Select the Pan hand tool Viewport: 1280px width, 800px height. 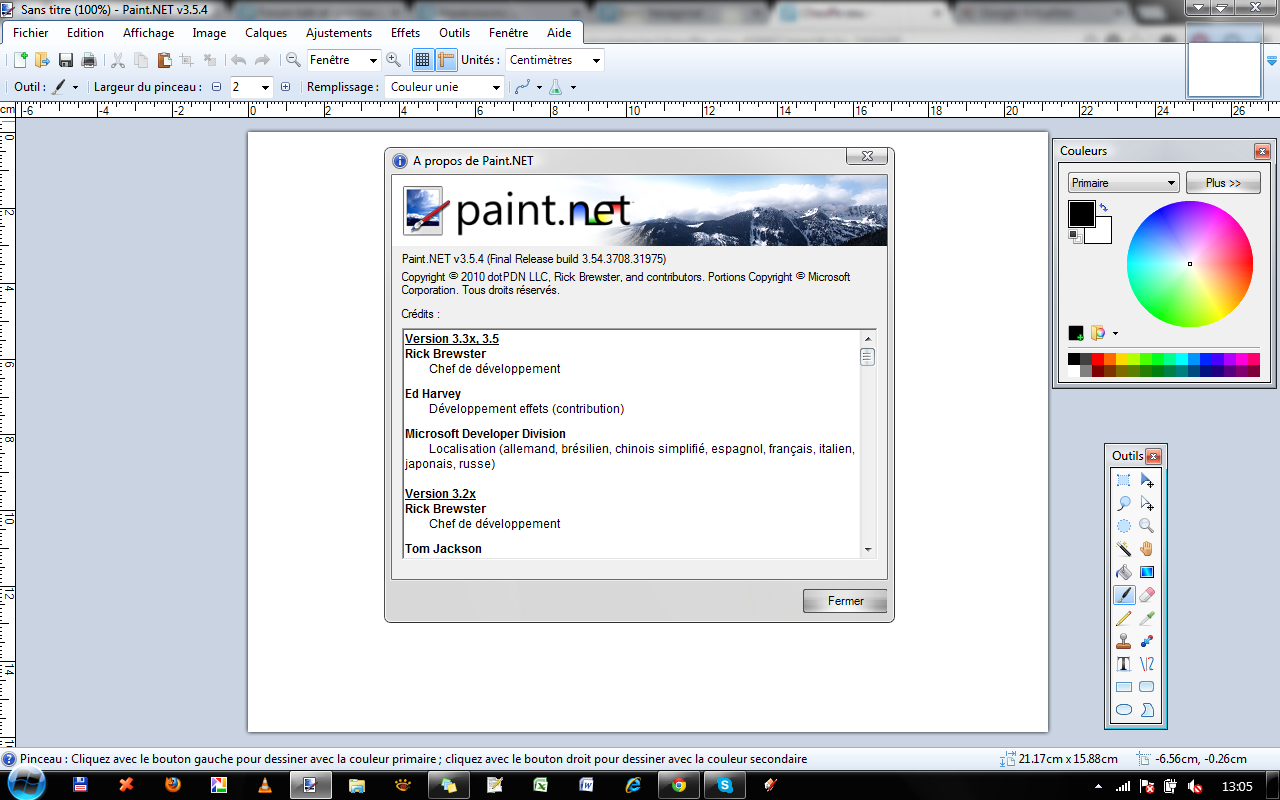tap(1147, 549)
